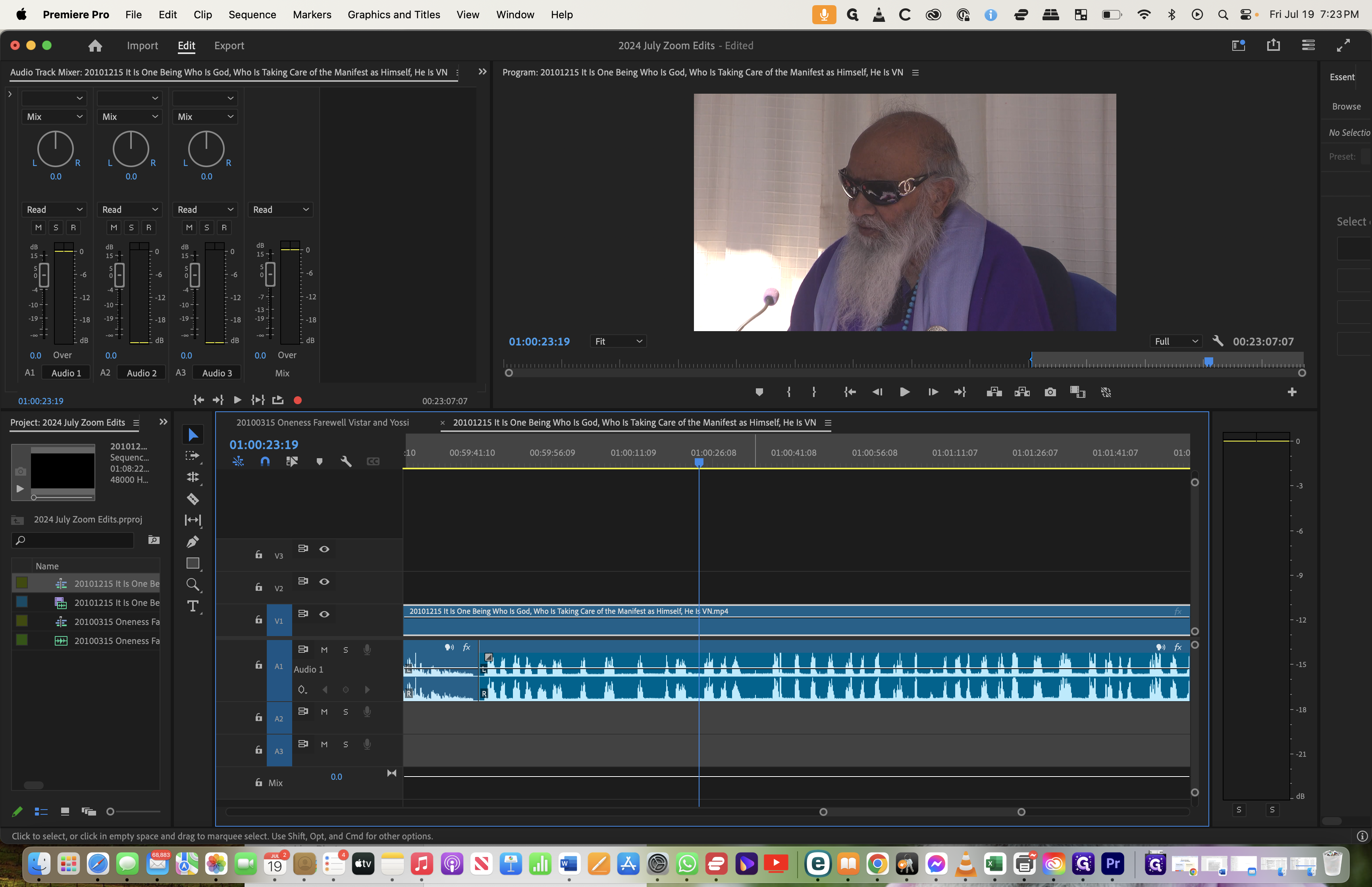This screenshot has height=887, width=1372.
Task: Open Audio 2 output Mix dropdown
Action: click(129, 116)
